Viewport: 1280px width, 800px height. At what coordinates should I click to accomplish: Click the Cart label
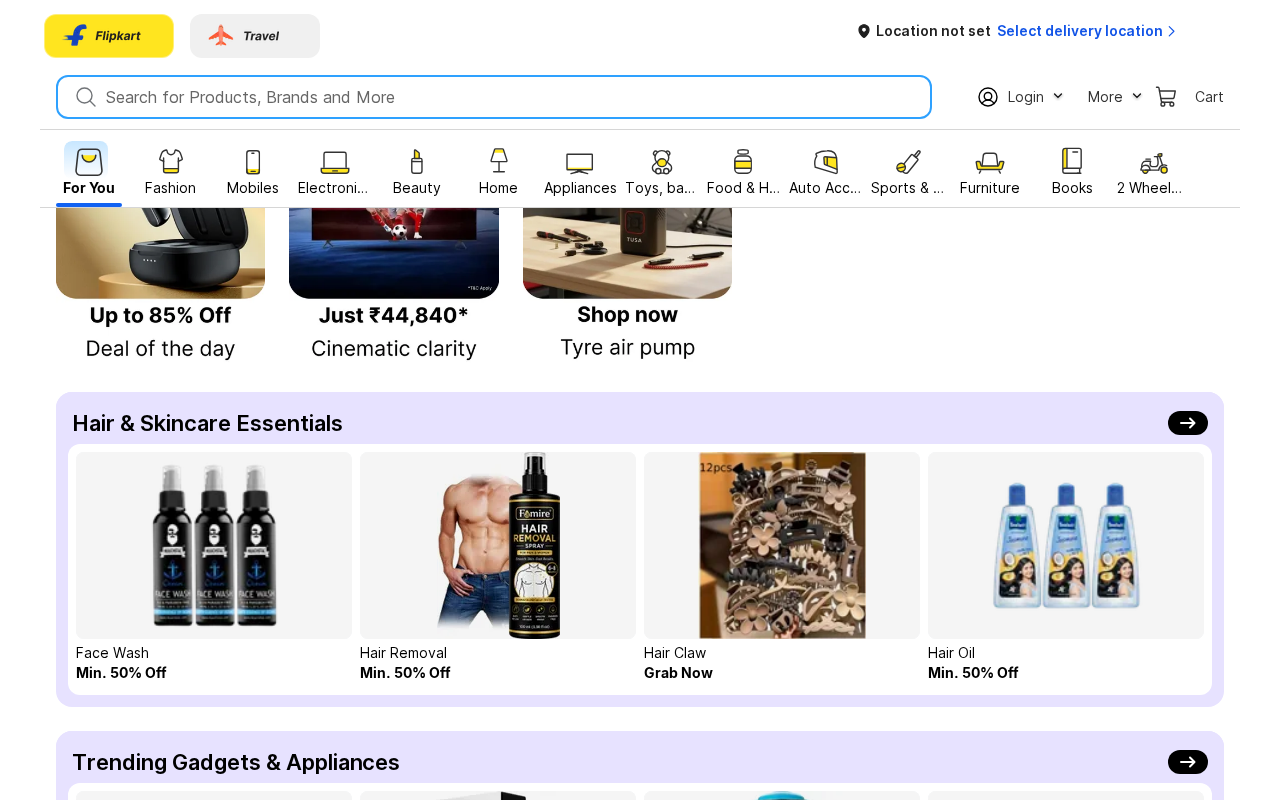[1209, 97]
